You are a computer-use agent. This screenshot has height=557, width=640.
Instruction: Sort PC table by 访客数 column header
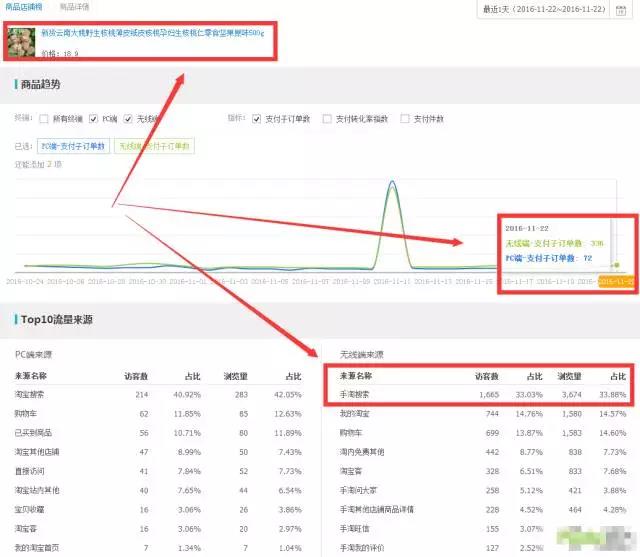point(136,376)
